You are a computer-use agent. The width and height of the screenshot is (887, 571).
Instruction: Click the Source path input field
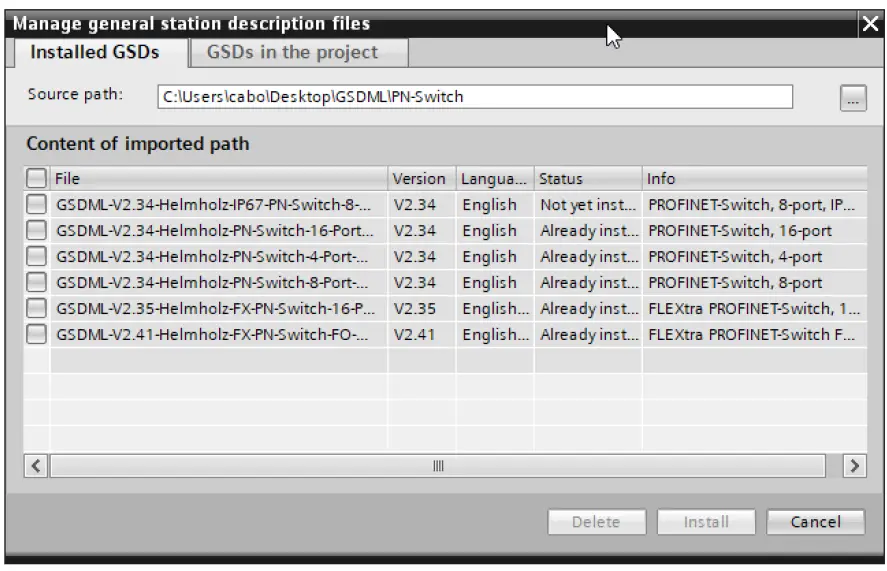pyautogui.click(x=475, y=97)
